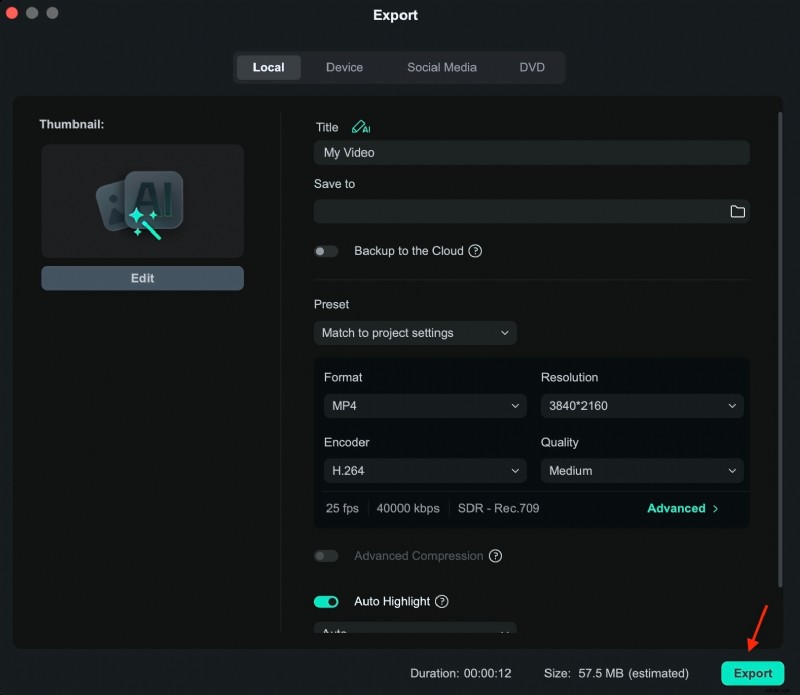The width and height of the screenshot is (800, 695).
Task: Open Advanced export settings
Action: [x=682, y=508]
